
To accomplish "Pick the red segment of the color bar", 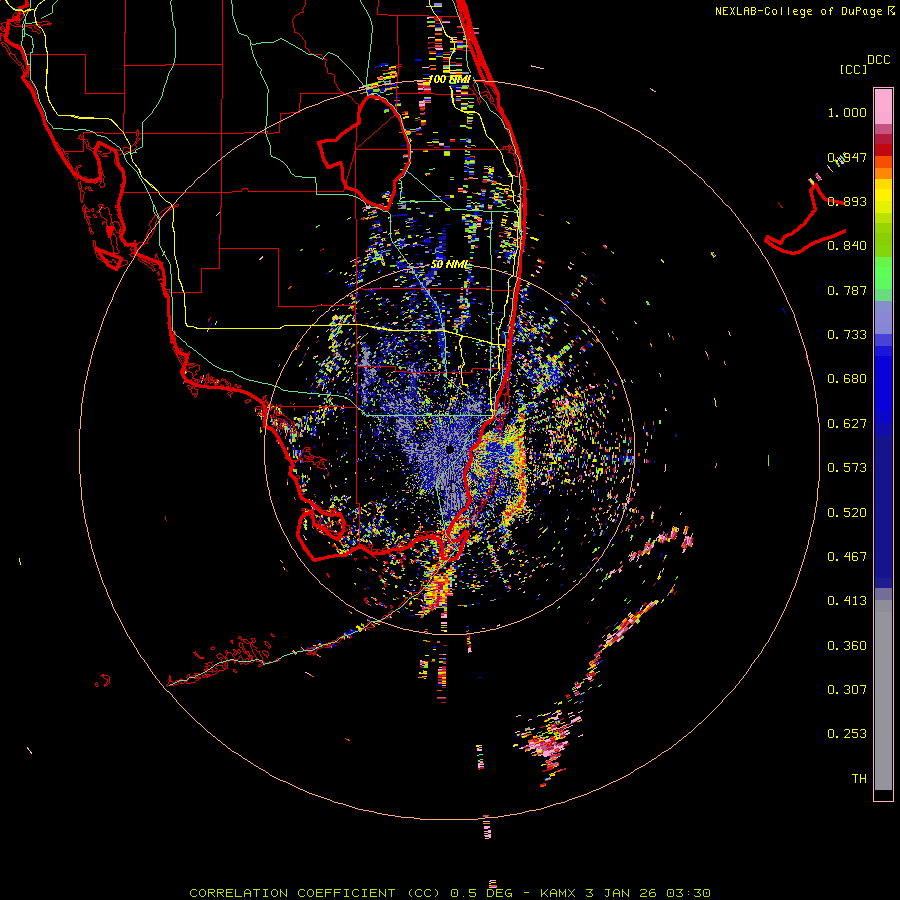I will (x=883, y=150).
